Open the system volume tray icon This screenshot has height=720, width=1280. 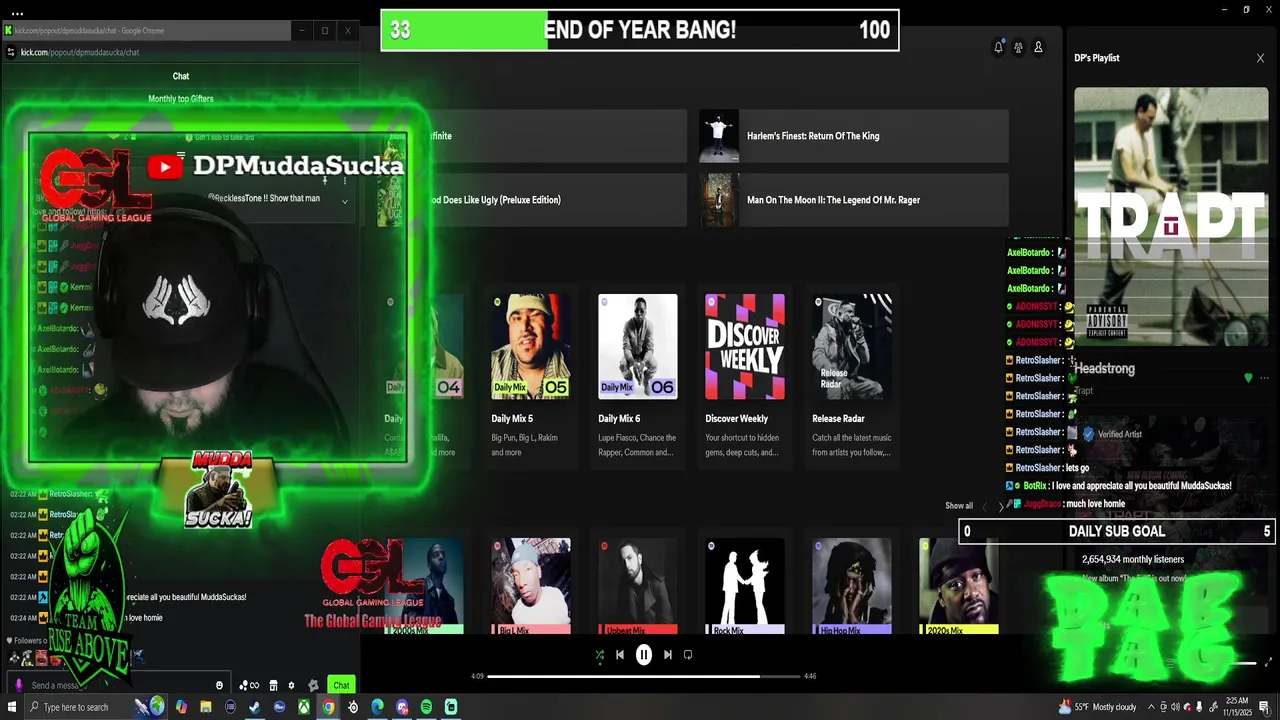point(1175,707)
